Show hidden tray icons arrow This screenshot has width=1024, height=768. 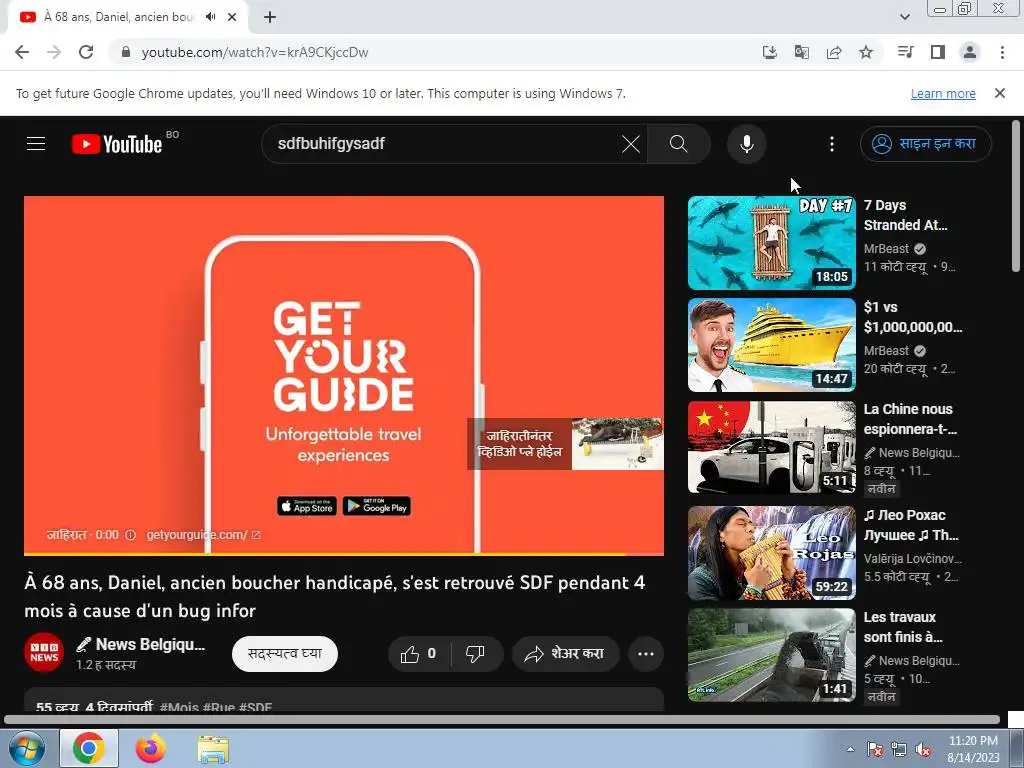coord(850,749)
